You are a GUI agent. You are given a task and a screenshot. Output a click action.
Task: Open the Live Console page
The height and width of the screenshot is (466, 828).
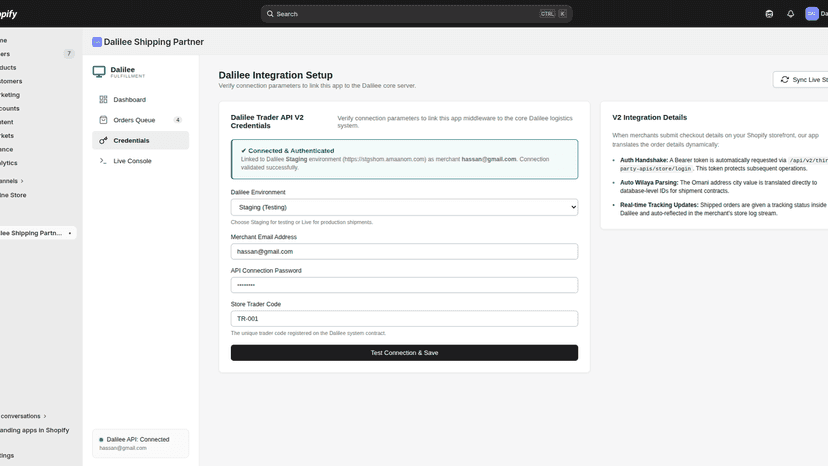tap(140, 161)
